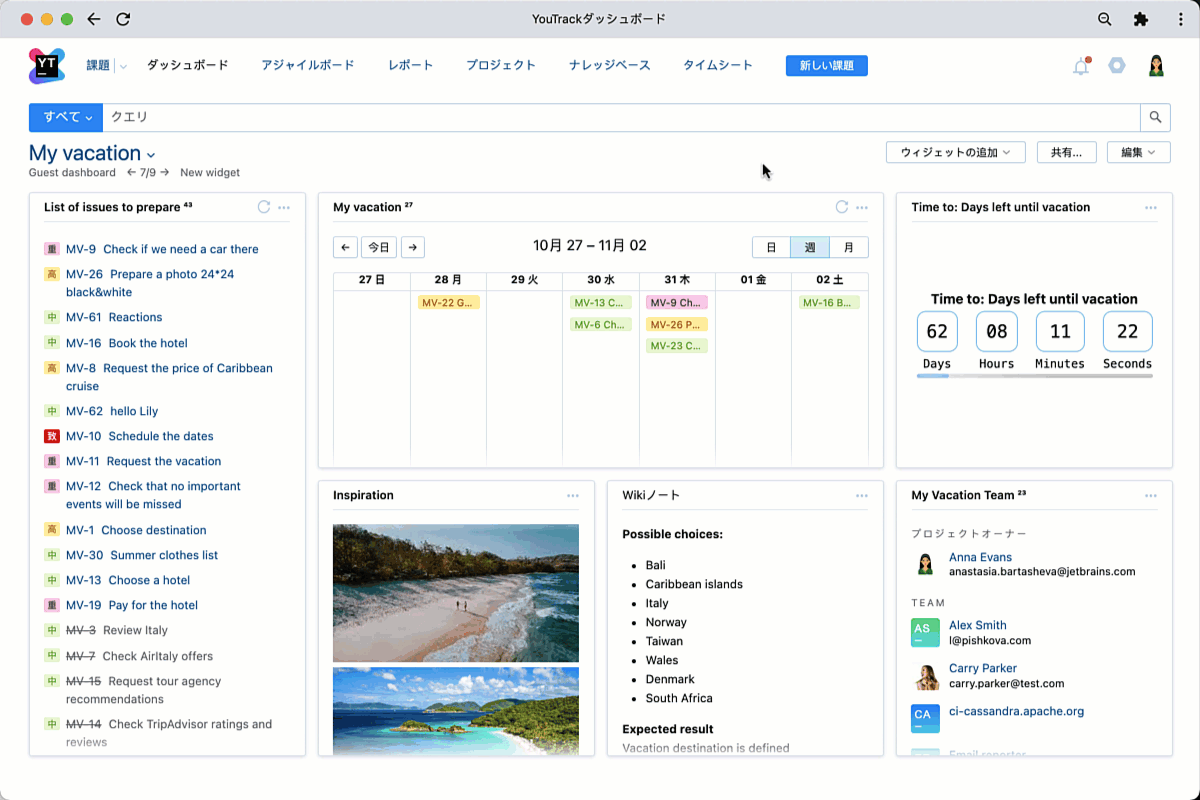Screen dimensions: 1200x800
Task: Switch calendar to week view (週)
Action: 809,247
